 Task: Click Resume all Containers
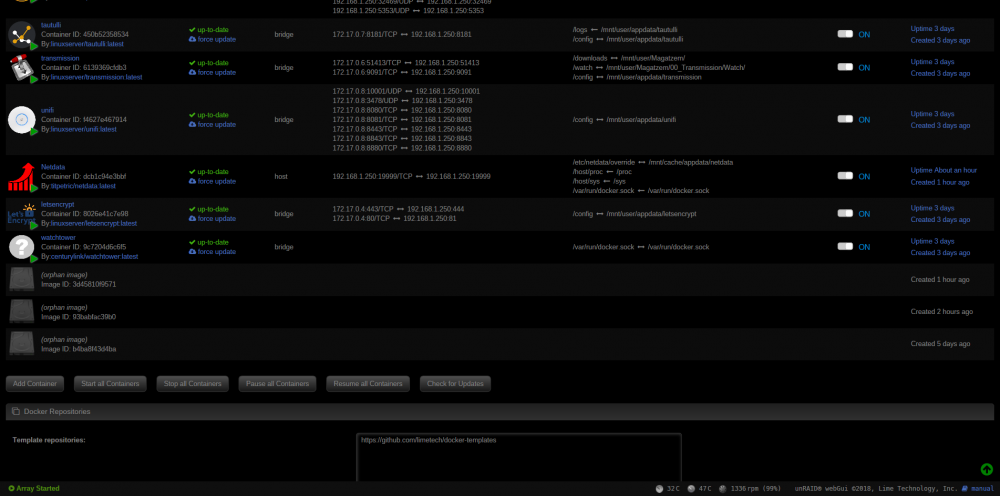[368, 384]
